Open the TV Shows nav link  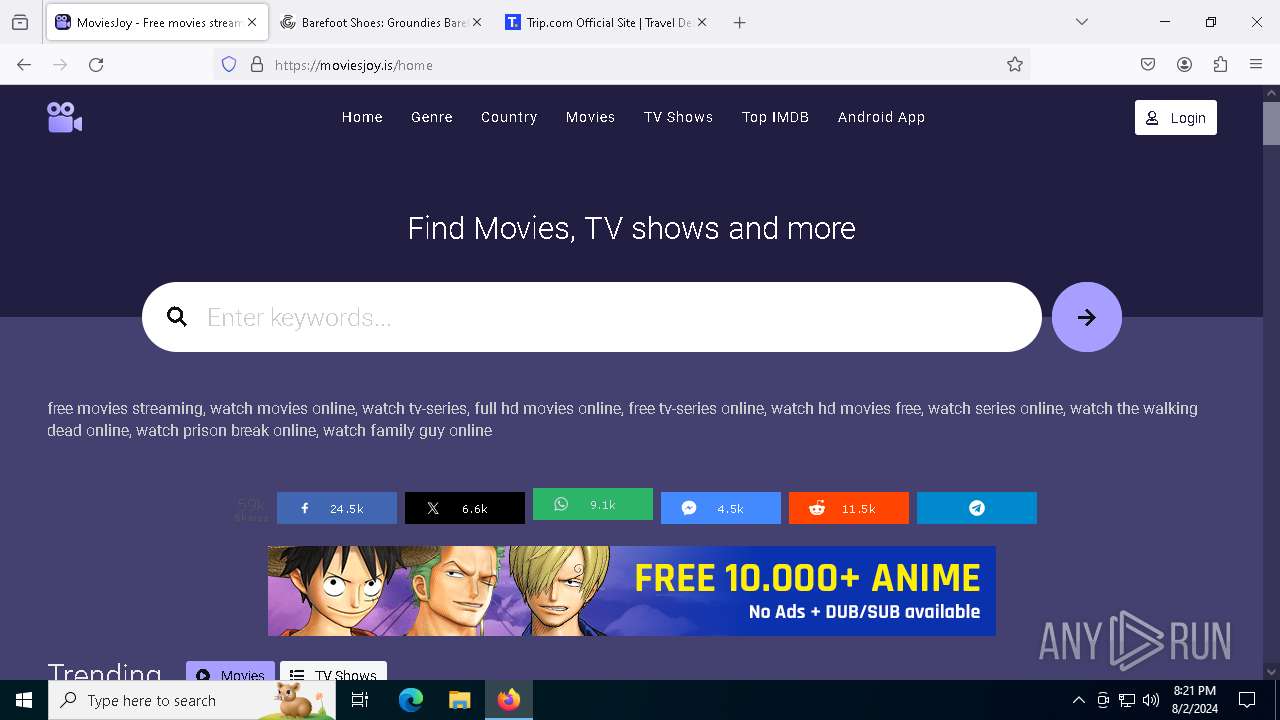pos(679,117)
